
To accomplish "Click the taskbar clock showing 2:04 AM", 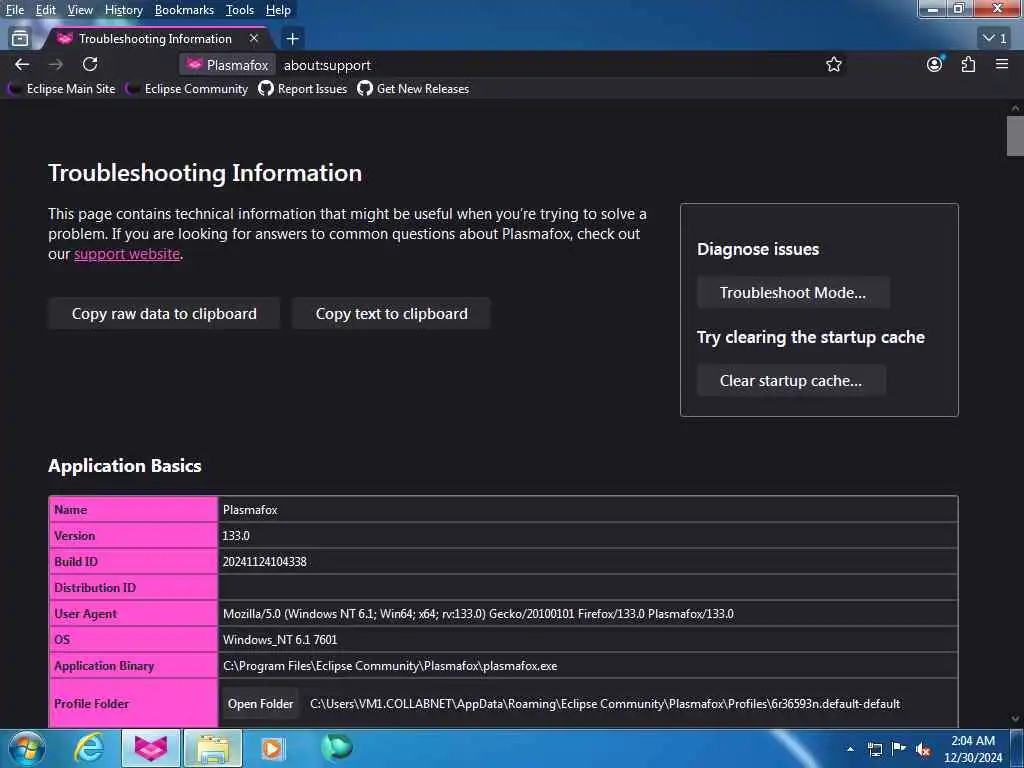I will click(x=973, y=749).
